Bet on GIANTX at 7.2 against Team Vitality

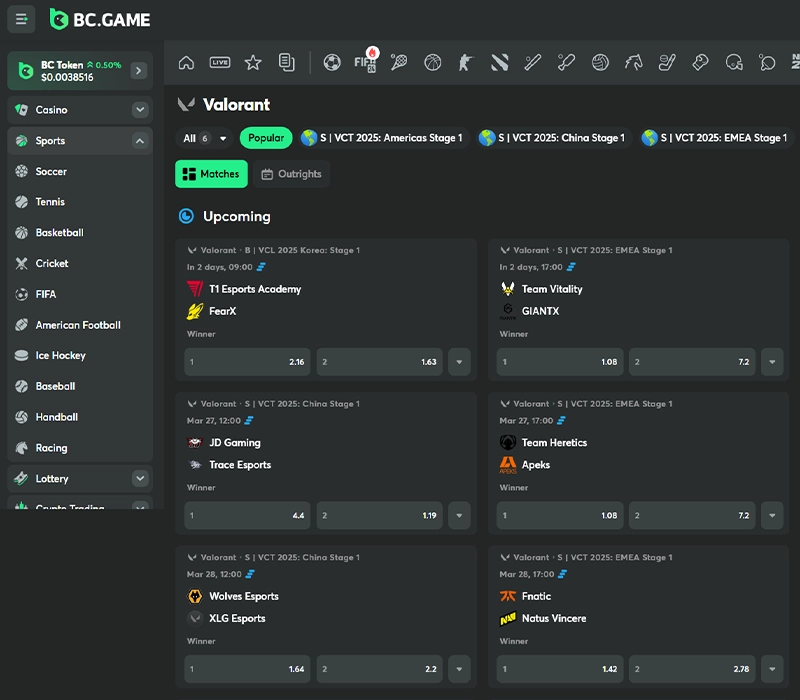(x=692, y=362)
